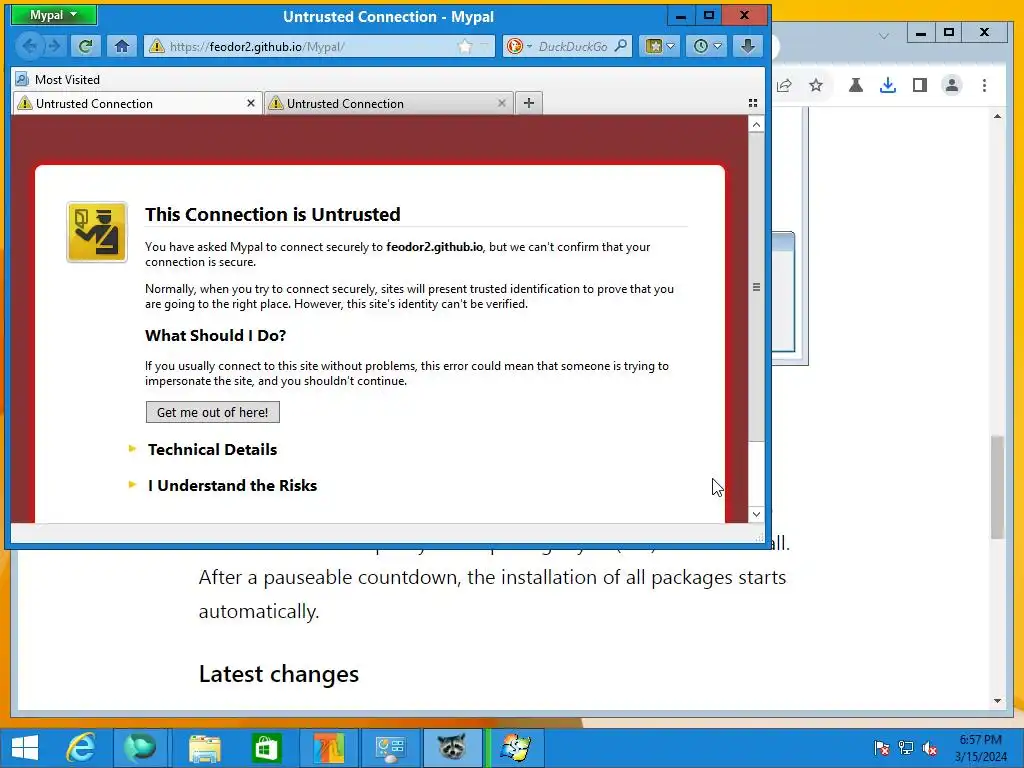1024x768 pixels.
Task: Open the Most Visited bookmarks folder
Action: (57, 80)
